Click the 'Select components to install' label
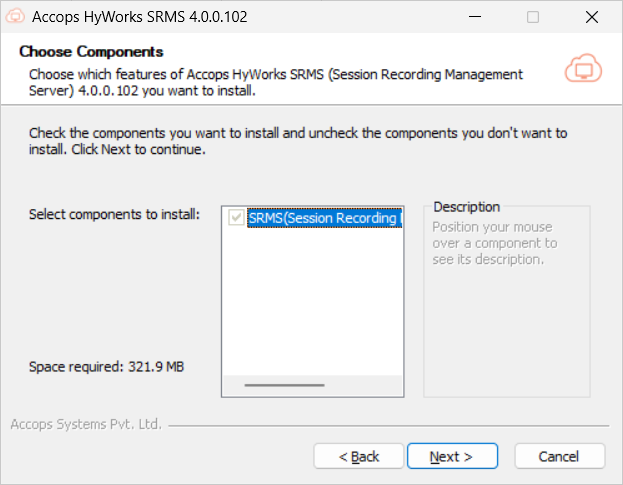 tap(114, 214)
